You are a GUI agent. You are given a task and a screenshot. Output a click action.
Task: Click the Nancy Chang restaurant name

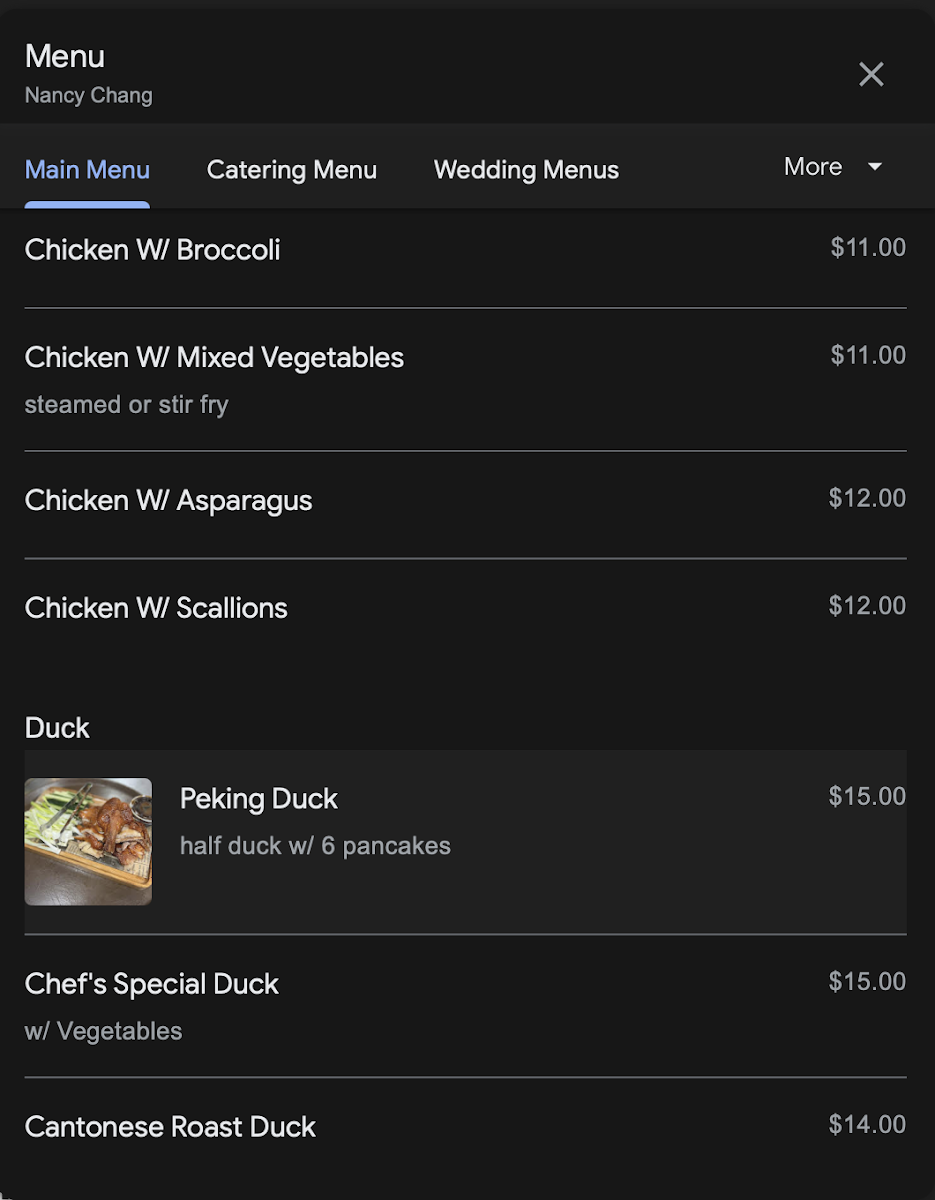click(89, 96)
